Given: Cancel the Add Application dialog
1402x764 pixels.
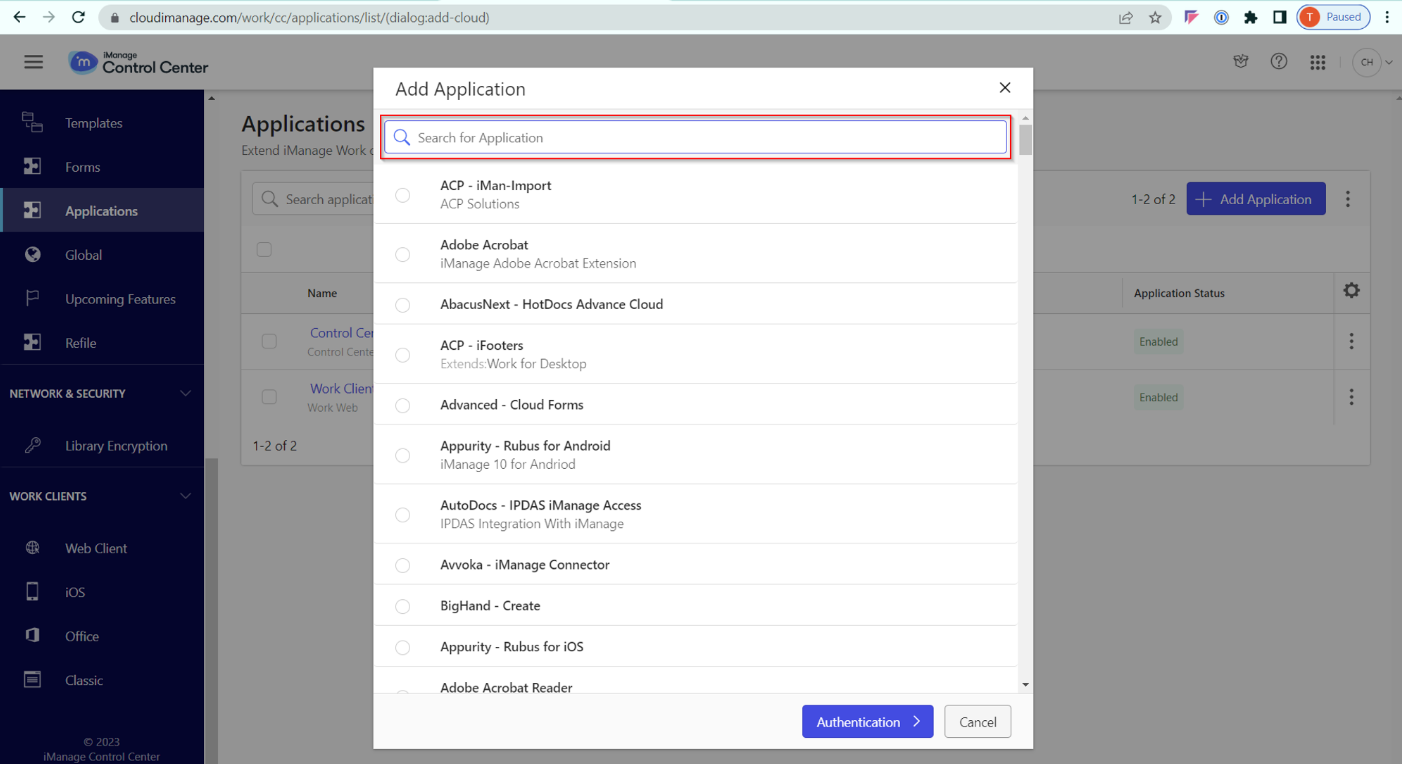Looking at the screenshot, I should click(977, 721).
